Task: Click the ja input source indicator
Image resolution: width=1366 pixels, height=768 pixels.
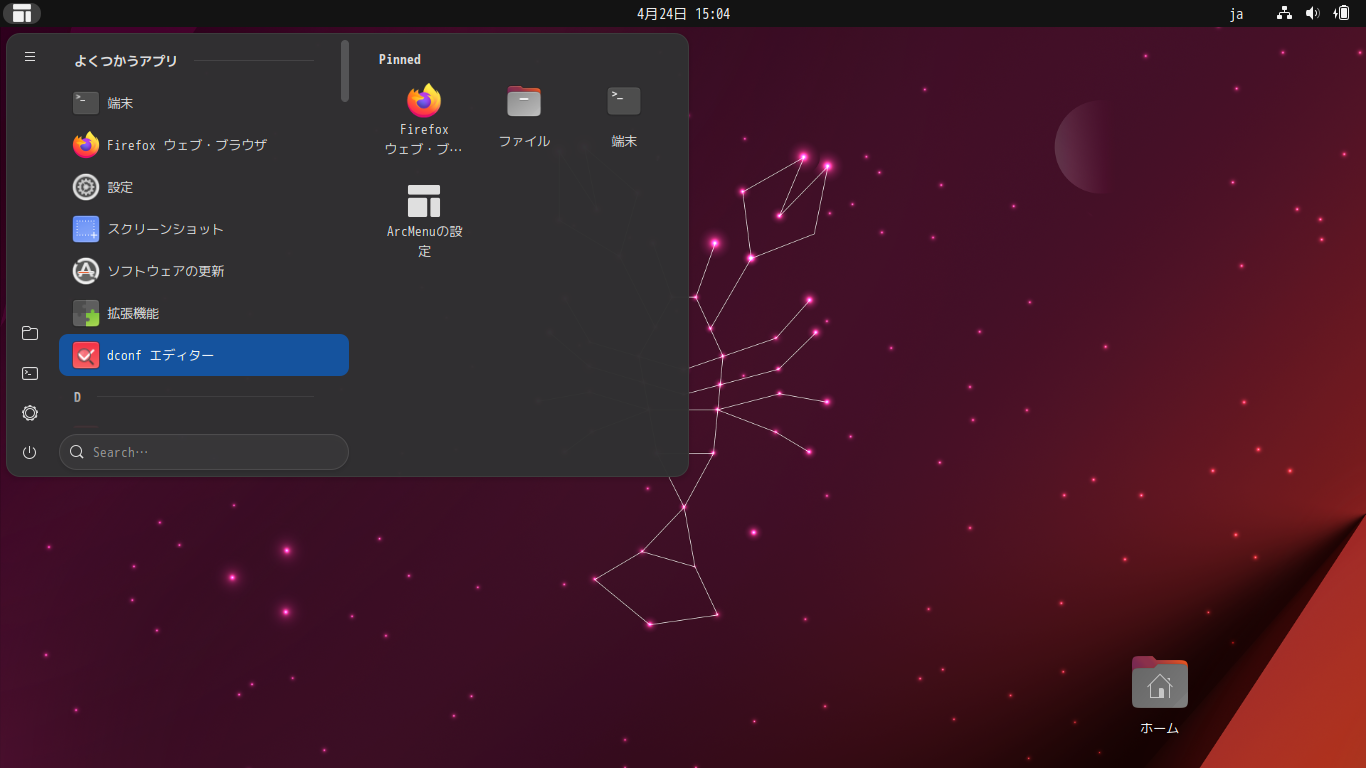Action: click(x=1236, y=13)
